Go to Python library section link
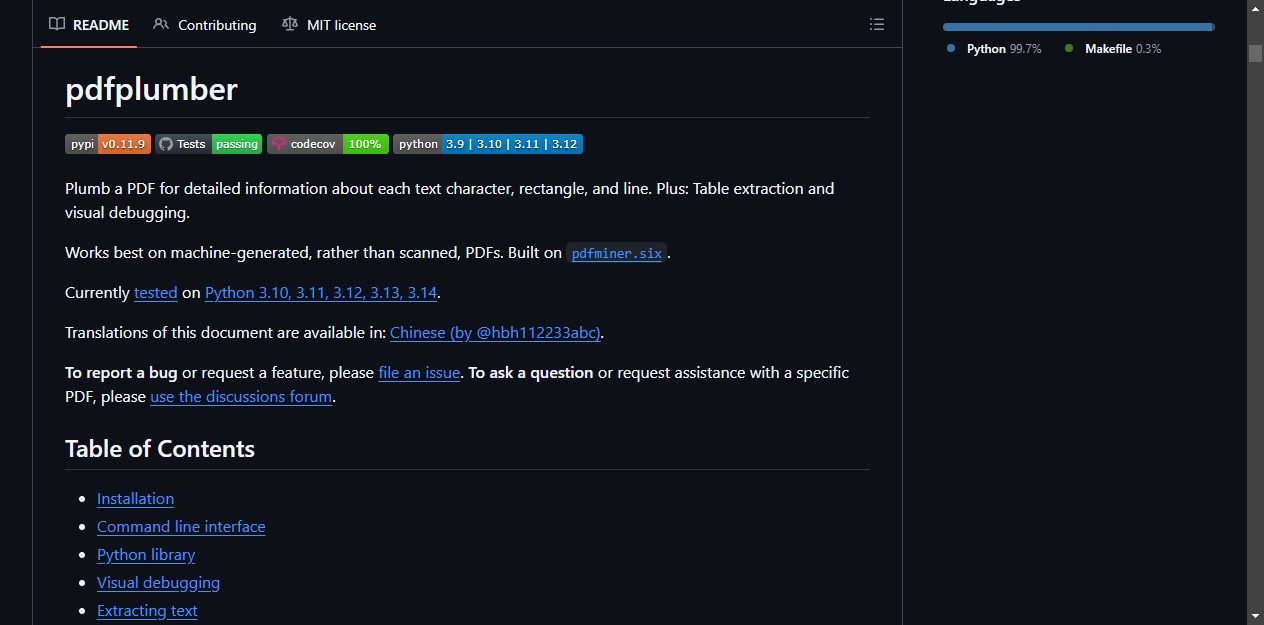This screenshot has height=625, width=1264. 146,555
